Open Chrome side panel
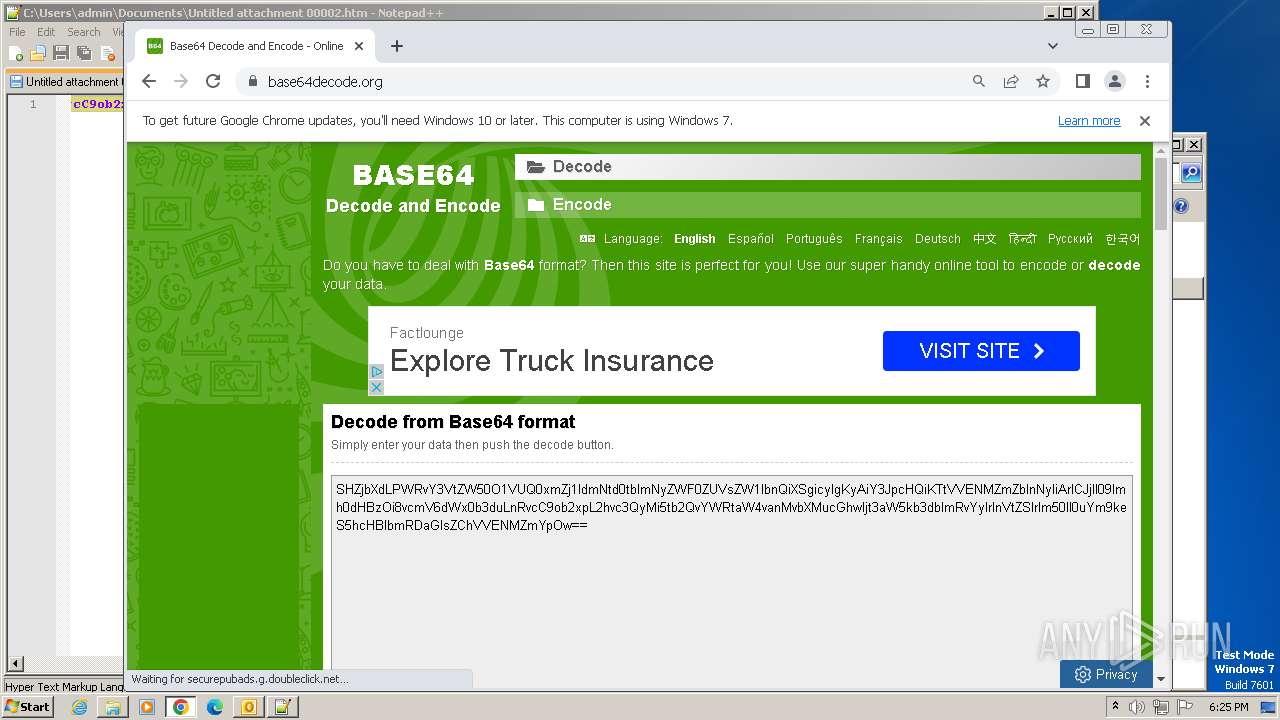The image size is (1280, 720). [x=1082, y=81]
